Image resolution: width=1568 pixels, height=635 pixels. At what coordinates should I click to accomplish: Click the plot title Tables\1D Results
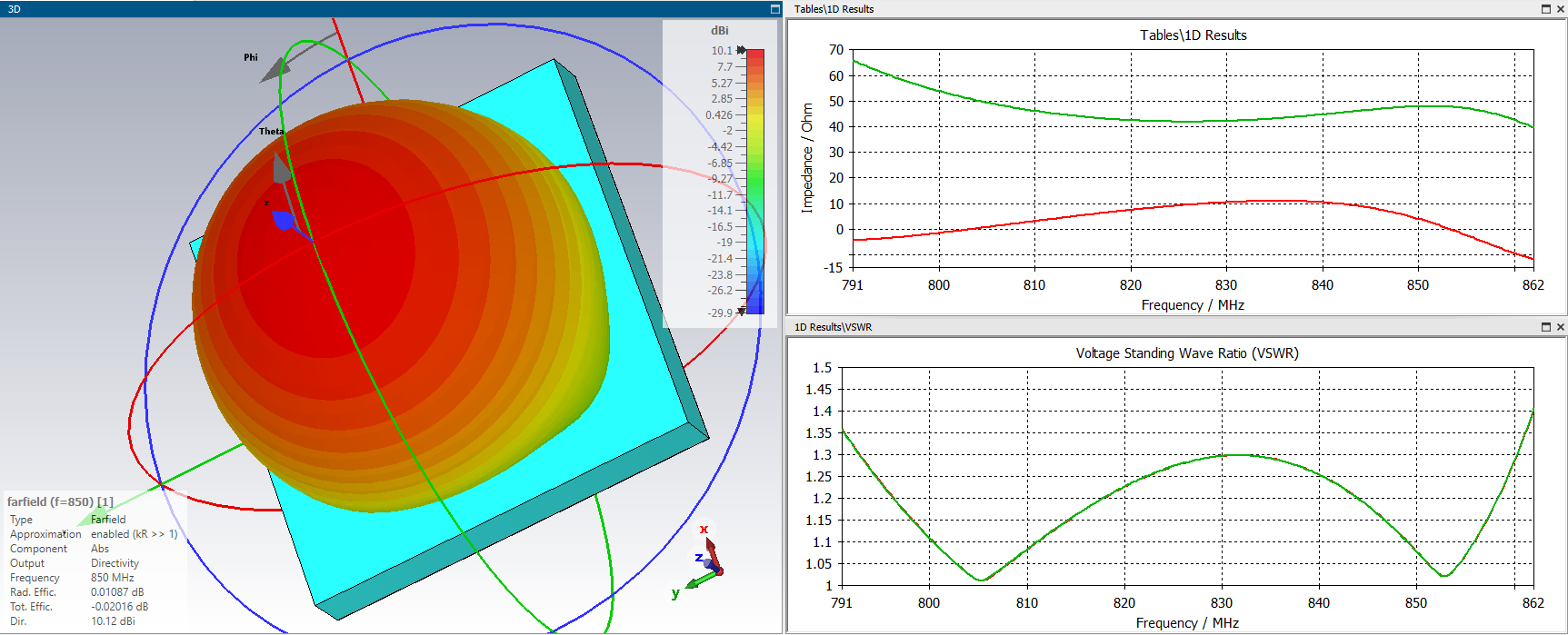tap(1193, 35)
